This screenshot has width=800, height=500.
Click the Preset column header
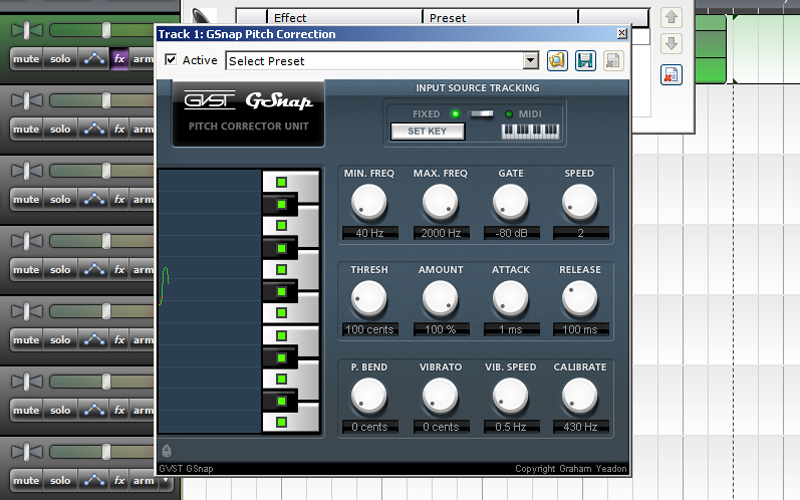pyautogui.click(x=500, y=18)
